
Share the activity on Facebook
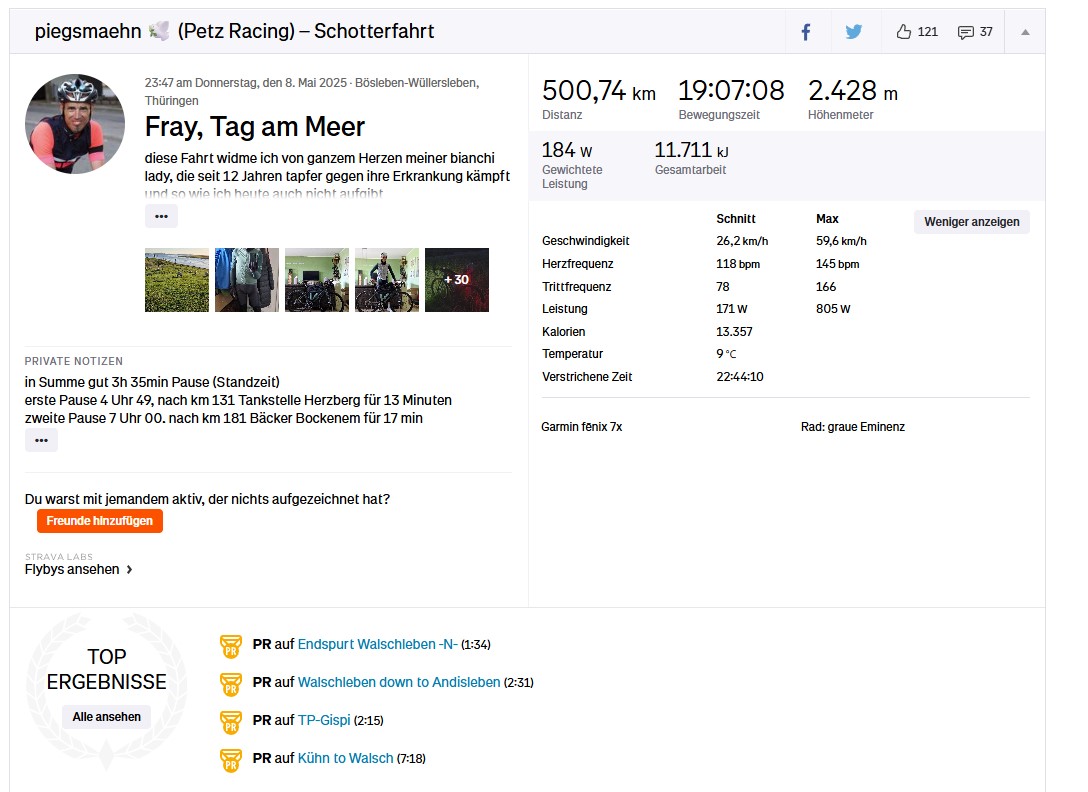tap(806, 32)
